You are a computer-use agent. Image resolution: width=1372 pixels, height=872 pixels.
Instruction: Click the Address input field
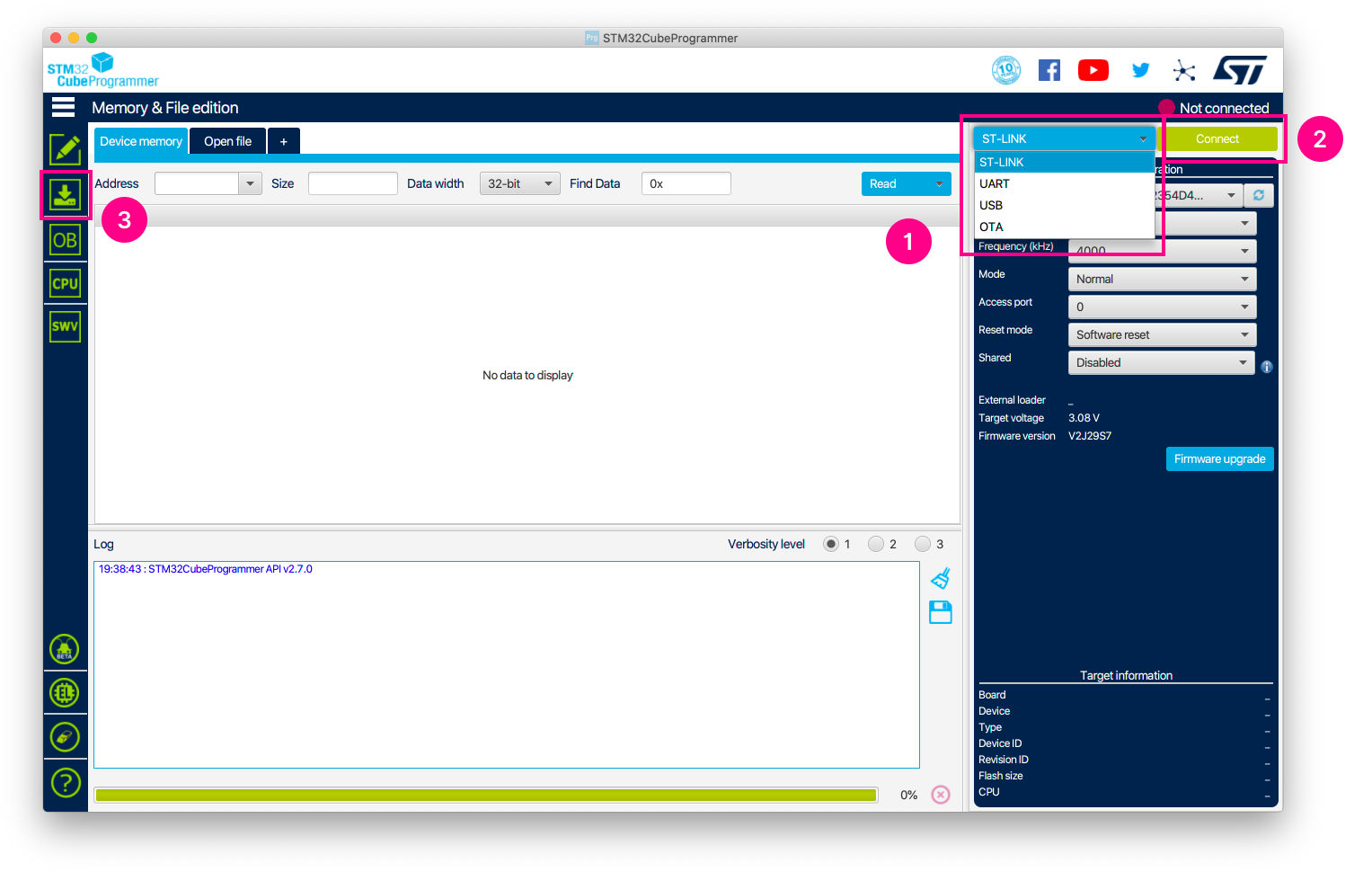pyautogui.click(x=197, y=183)
